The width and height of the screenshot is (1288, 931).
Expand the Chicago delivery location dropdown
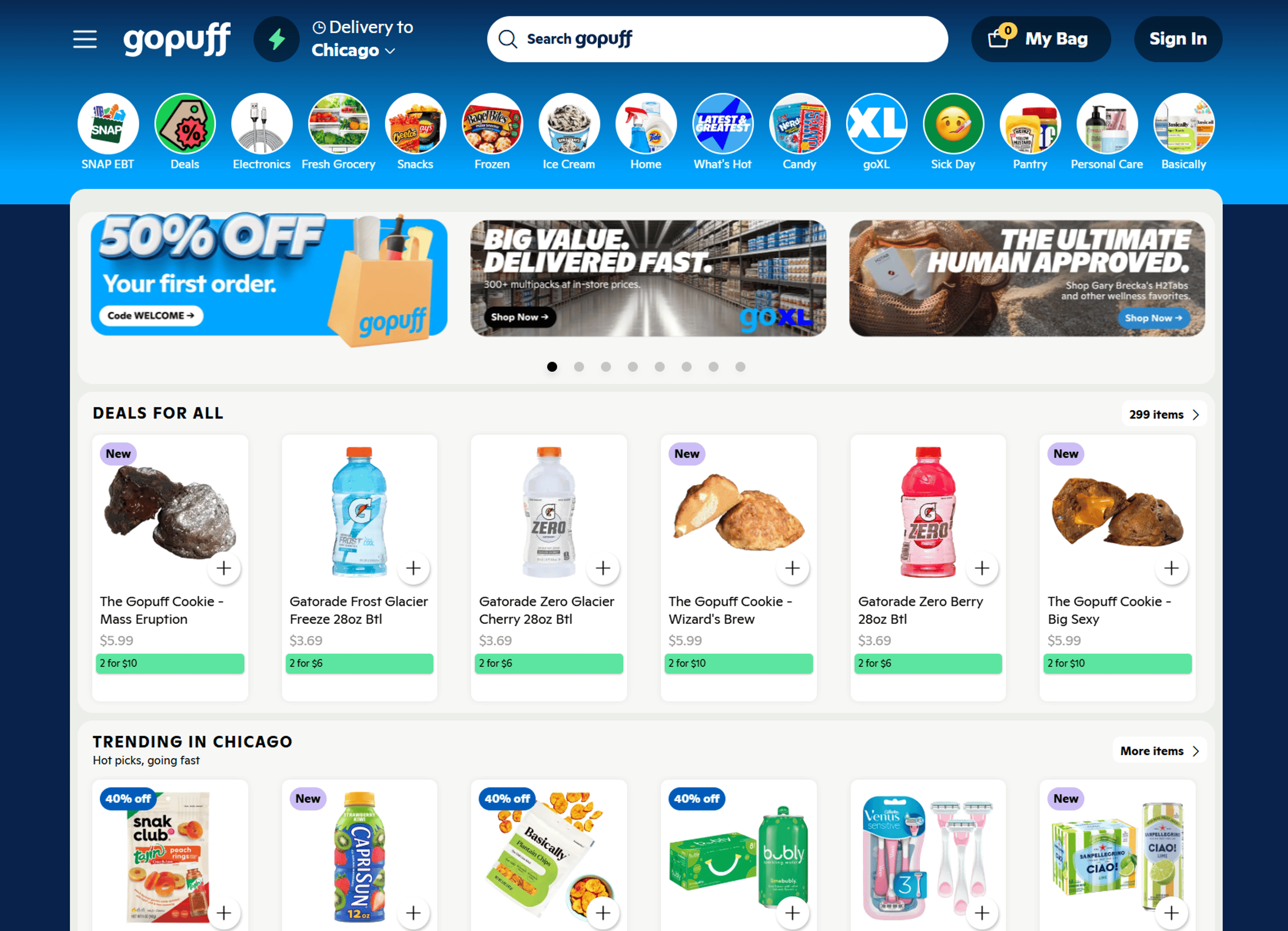pyautogui.click(x=353, y=51)
